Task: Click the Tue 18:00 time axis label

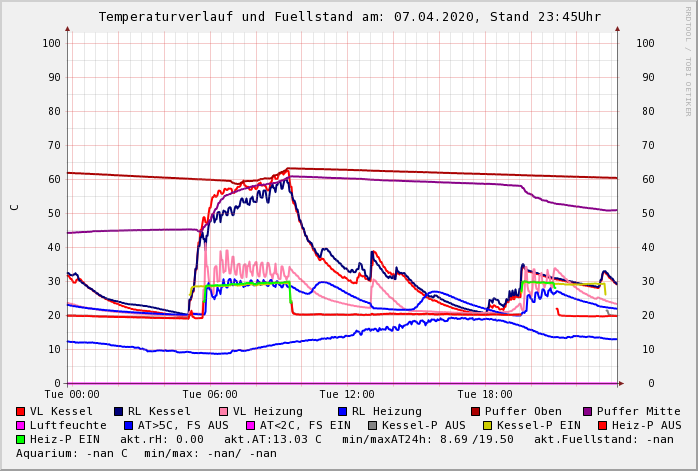Action: coord(485,394)
